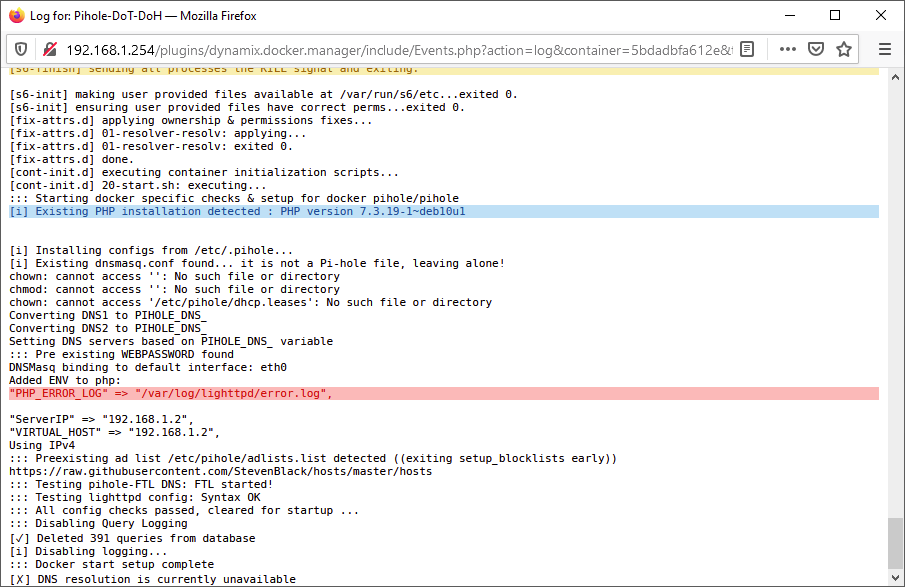905x587 pixels.
Task: Click the scrollbar down arrow
Action: (895, 578)
